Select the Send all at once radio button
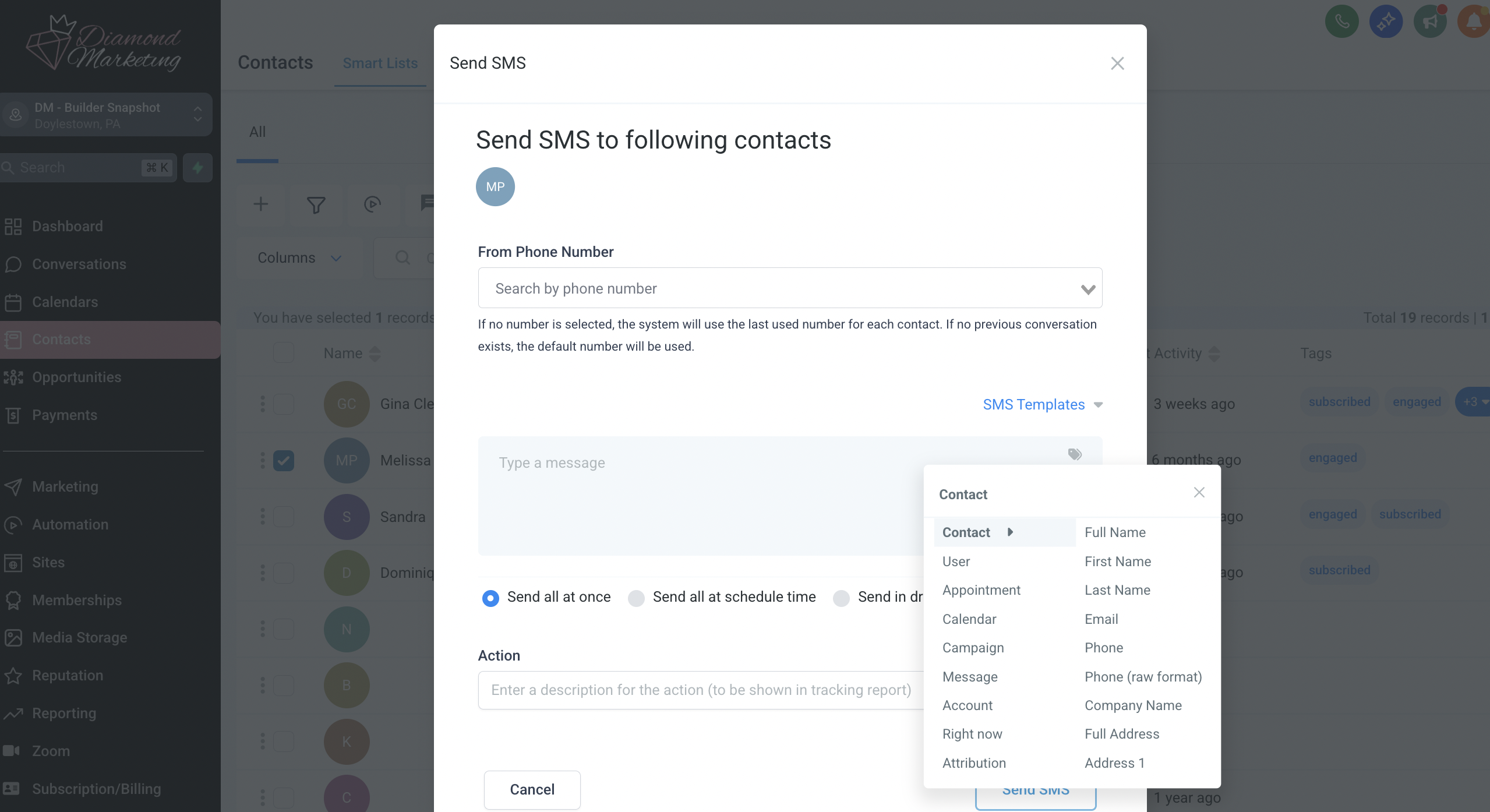Image resolution: width=1490 pixels, height=812 pixels. (x=490, y=598)
